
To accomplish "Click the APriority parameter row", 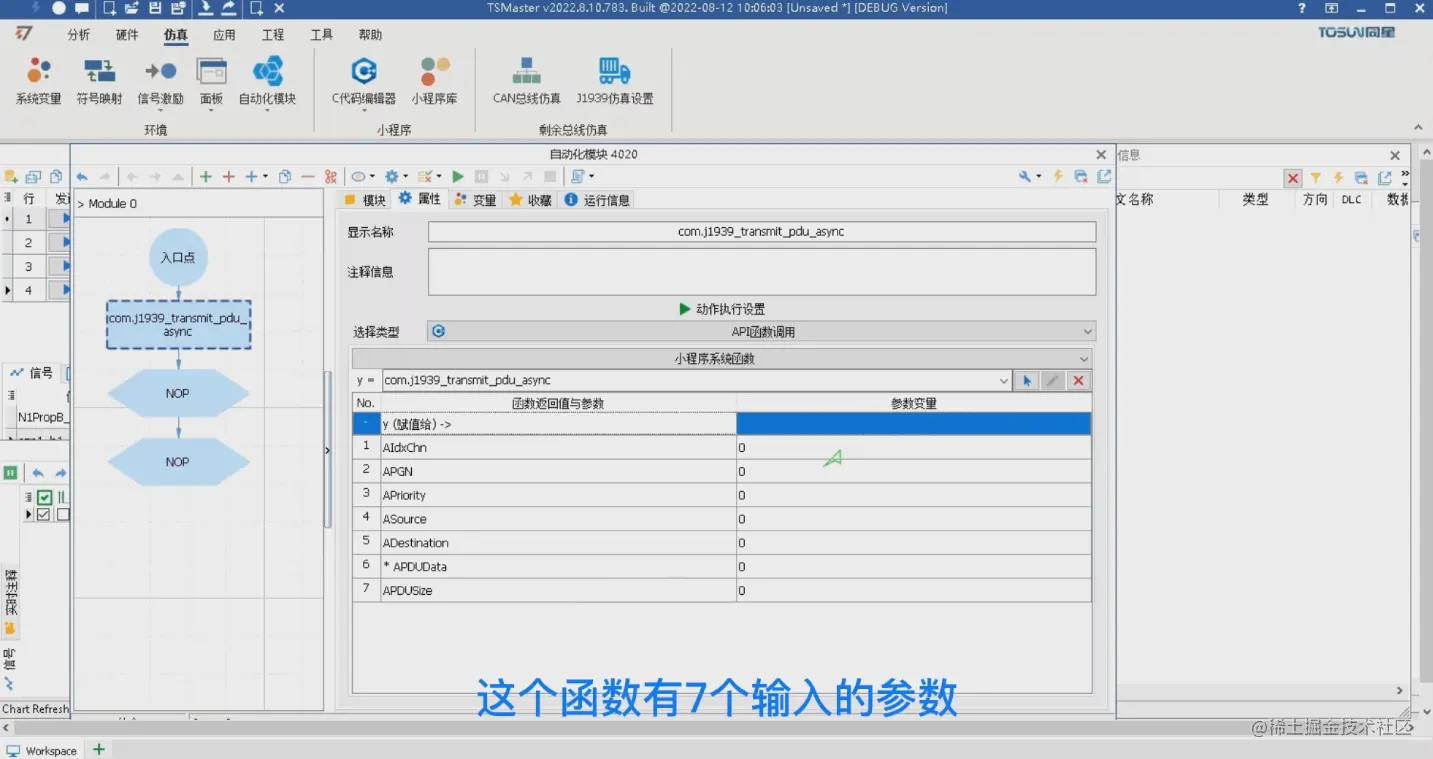I will (x=721, y=495).
